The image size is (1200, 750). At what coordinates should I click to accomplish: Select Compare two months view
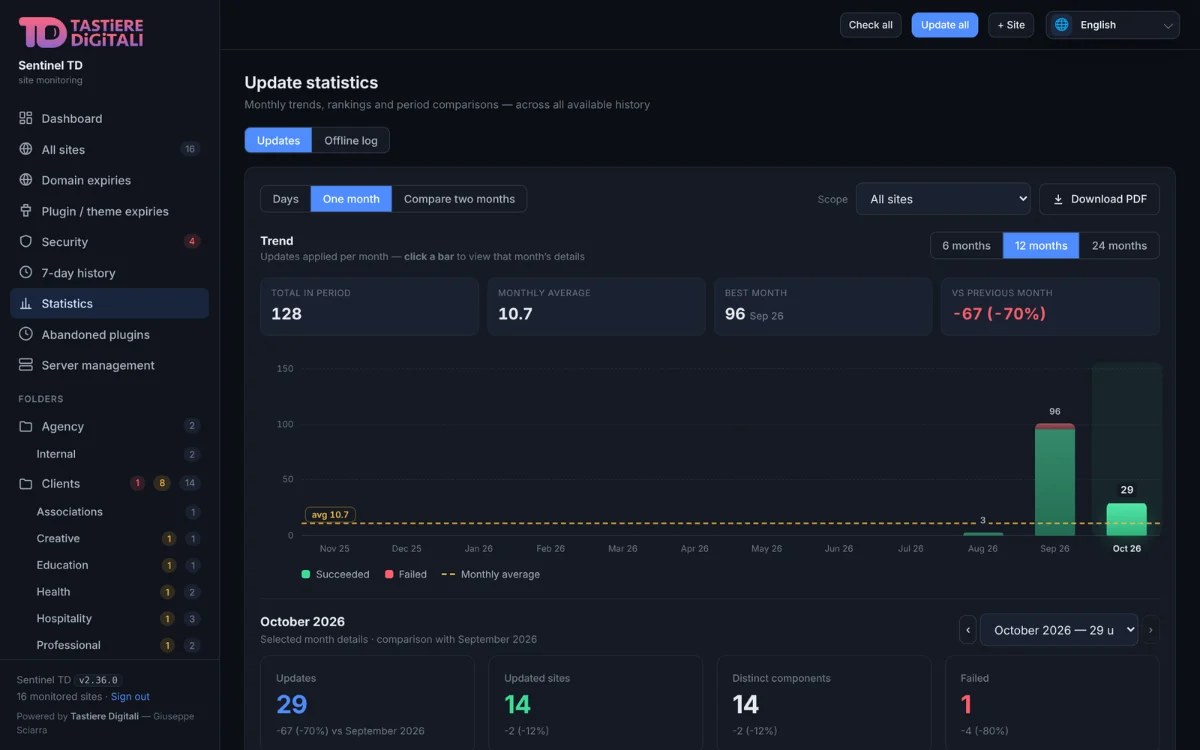pos(459,199)
